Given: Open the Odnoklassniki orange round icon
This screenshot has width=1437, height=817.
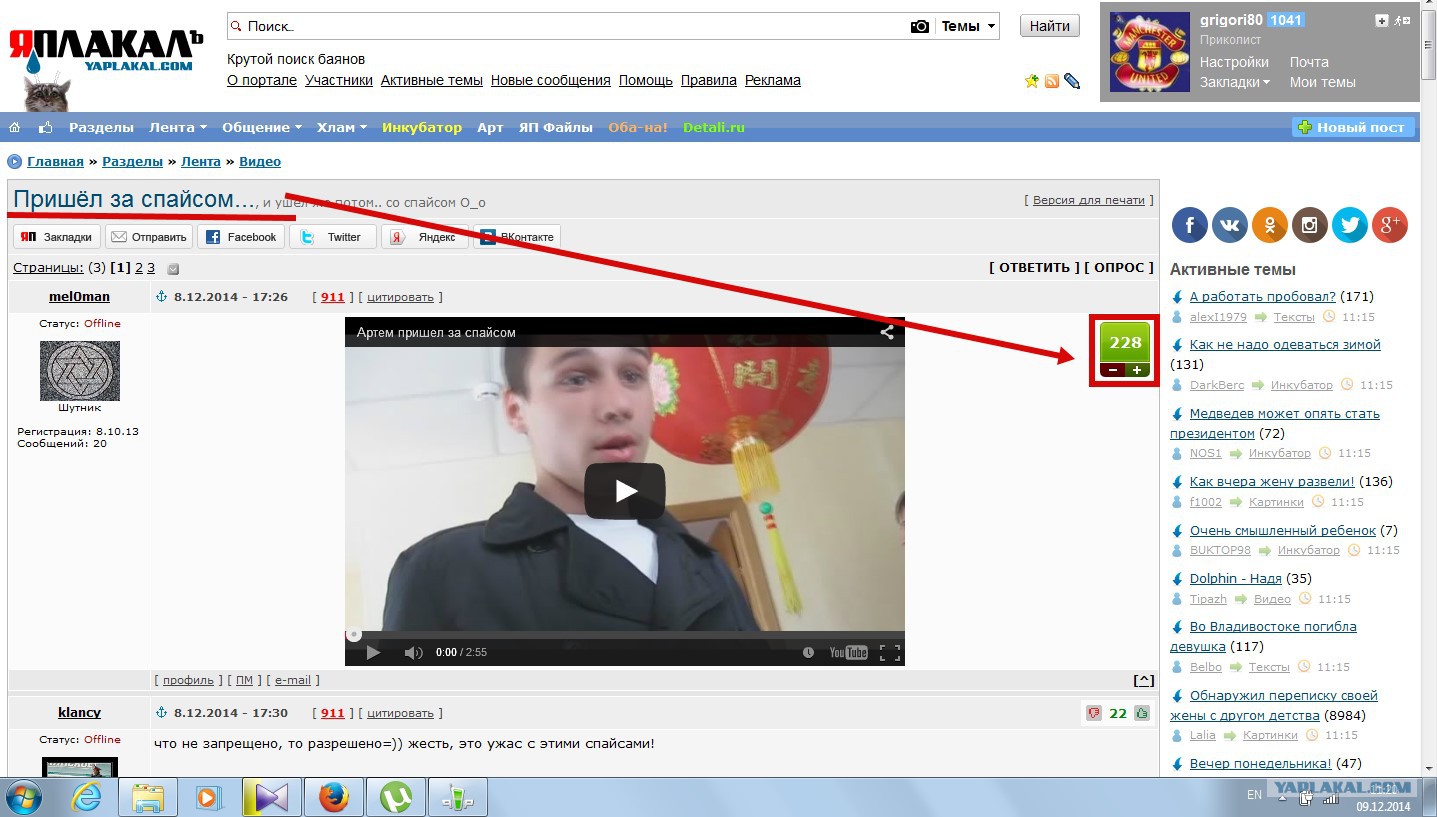Looking at the screenshot, I should [1270, 226].
